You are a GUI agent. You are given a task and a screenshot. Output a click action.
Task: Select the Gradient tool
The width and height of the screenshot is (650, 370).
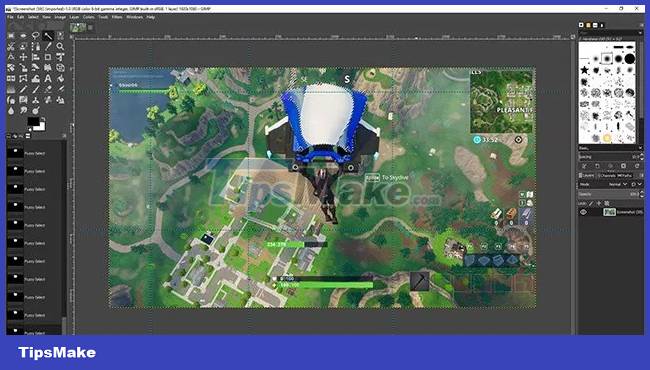coord(11,89)
